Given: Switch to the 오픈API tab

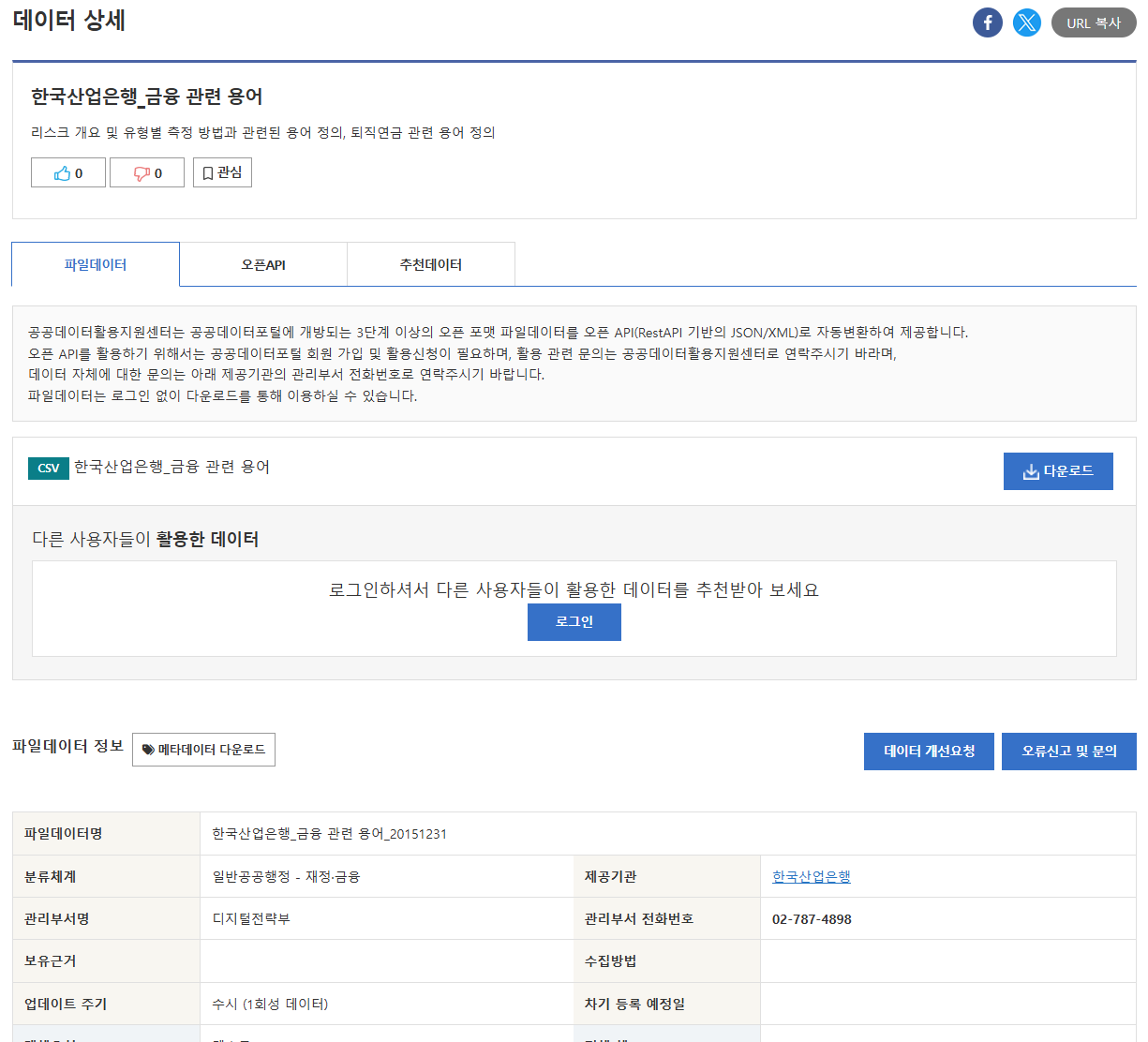Looking at the screenshot, I should tap(263, 264).
